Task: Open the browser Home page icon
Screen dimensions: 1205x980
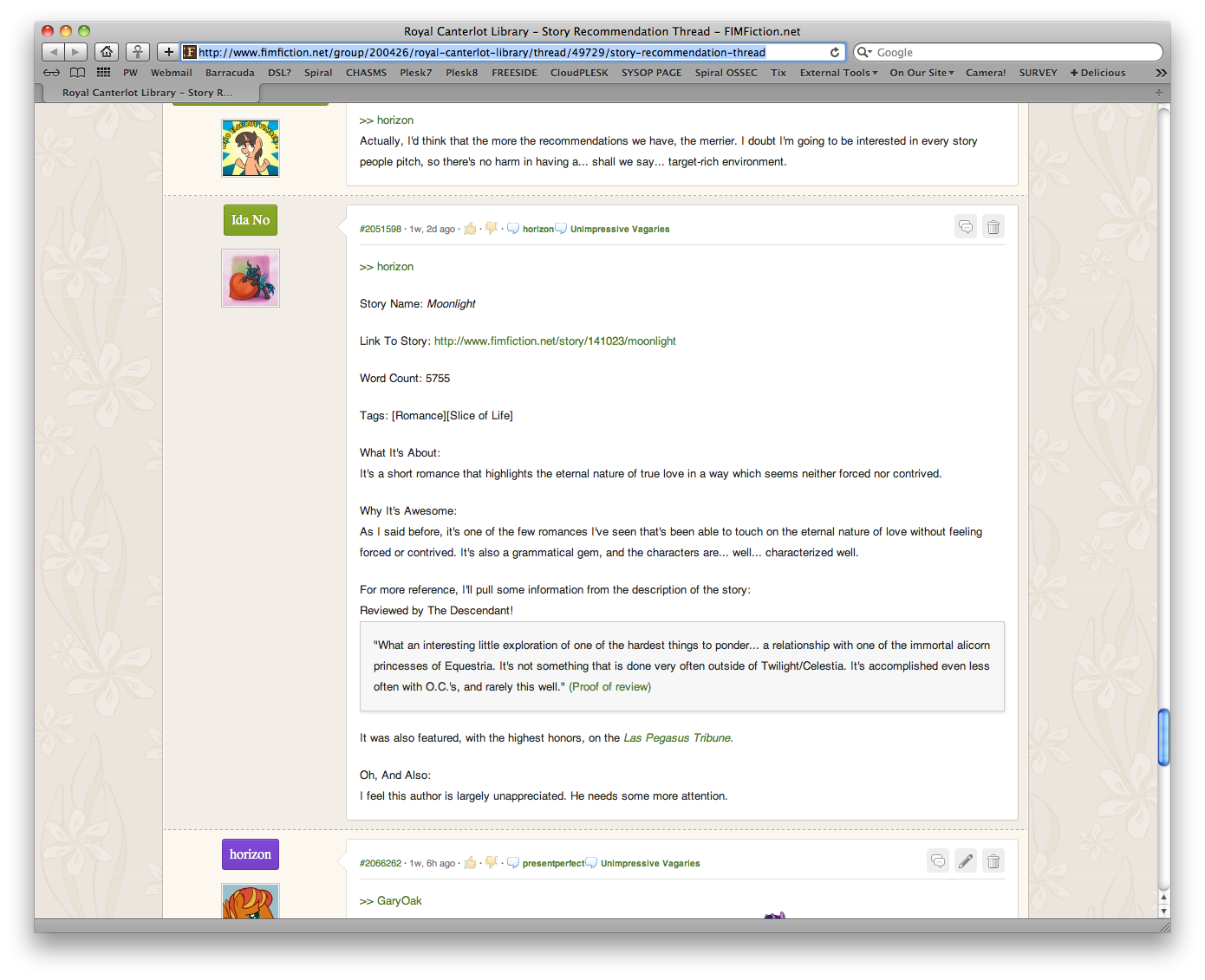Action: (107, 52)
